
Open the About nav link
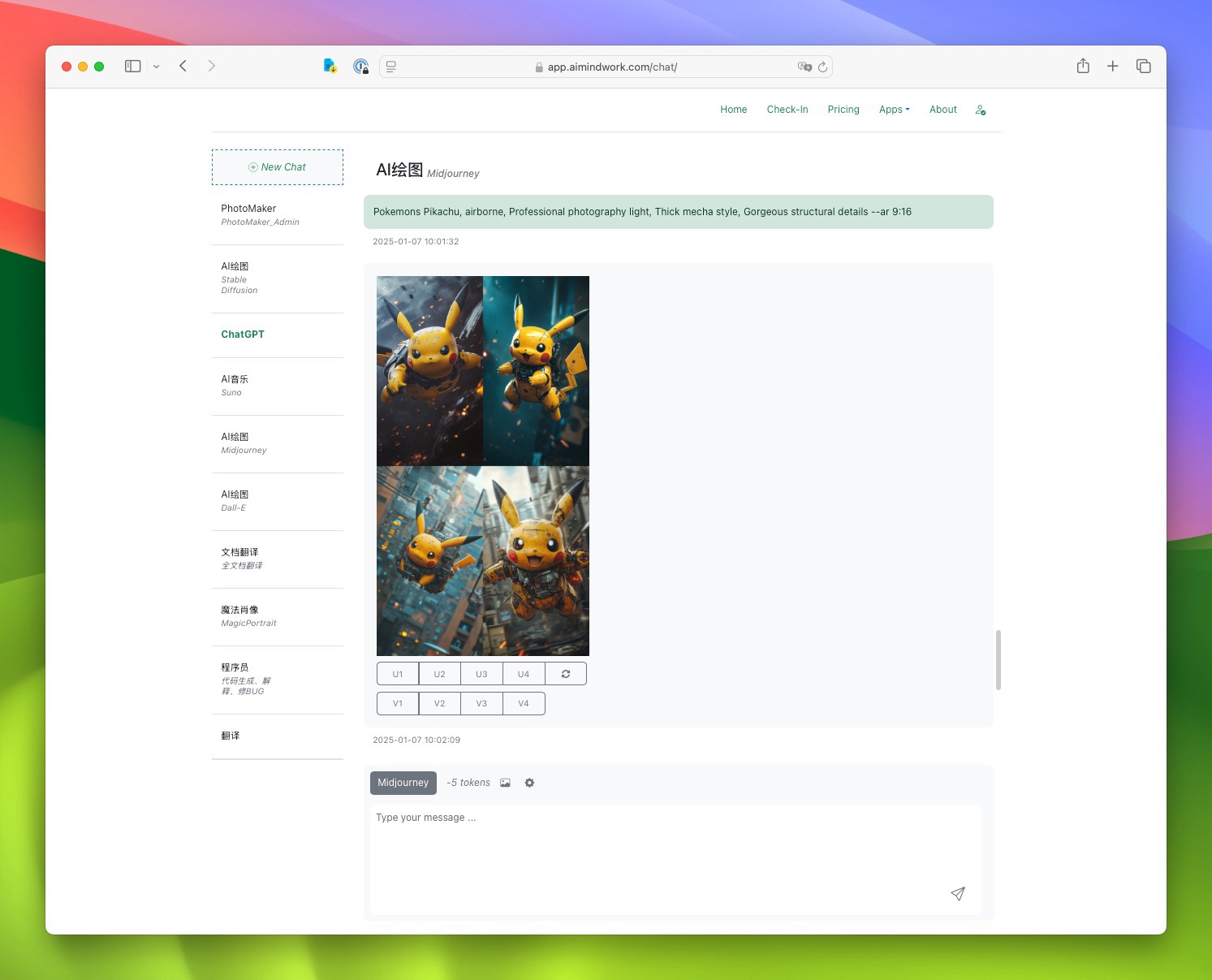(943, 110)
